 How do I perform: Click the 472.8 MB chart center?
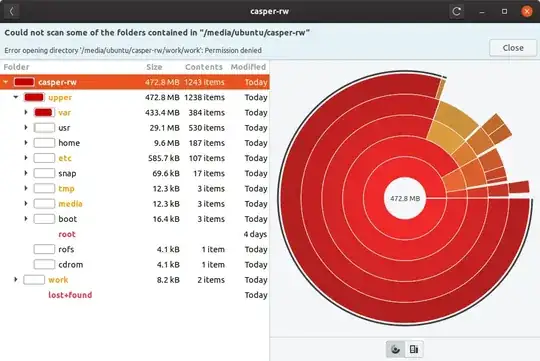[405, 198]
